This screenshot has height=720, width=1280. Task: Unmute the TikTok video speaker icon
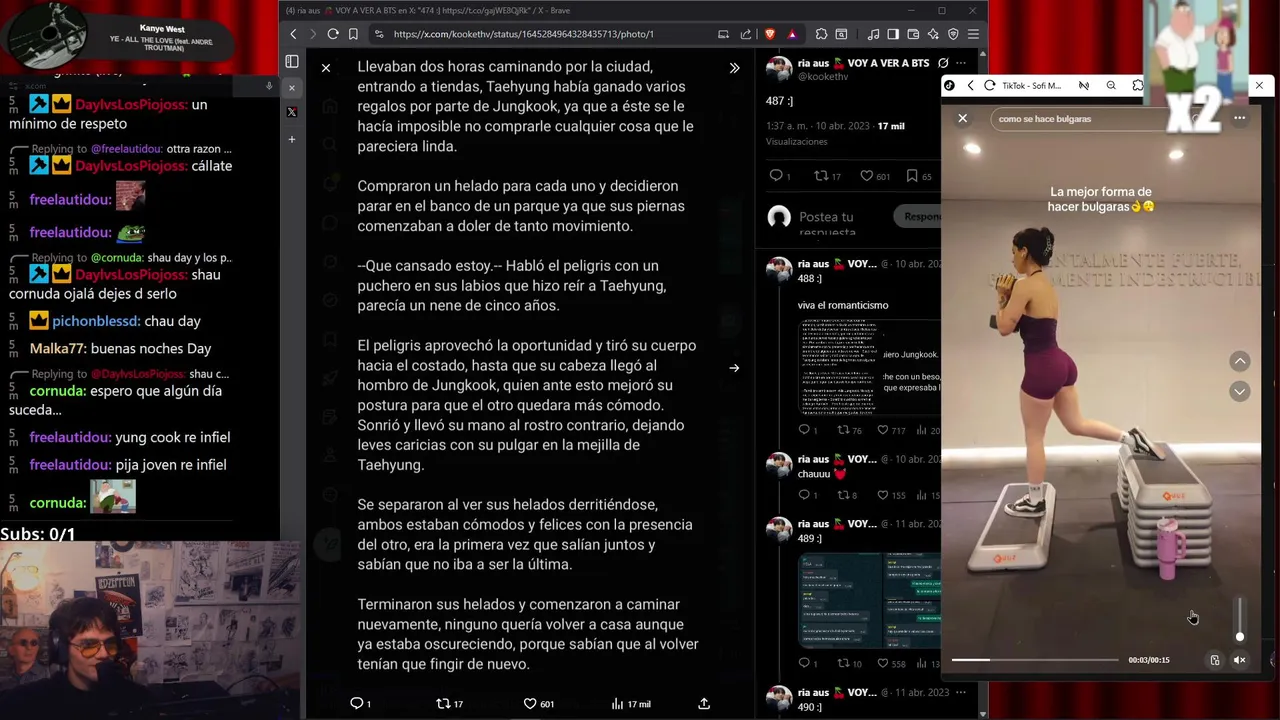click(x=1239, y=660)
